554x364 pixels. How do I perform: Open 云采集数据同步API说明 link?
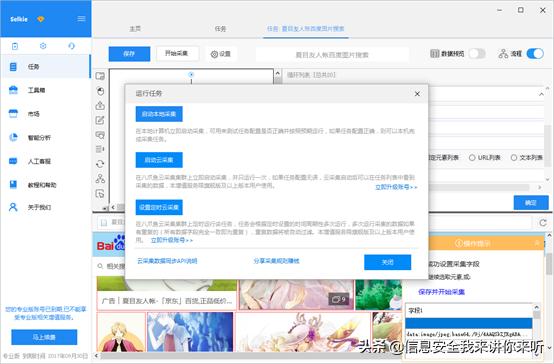[x=167, y=261]
